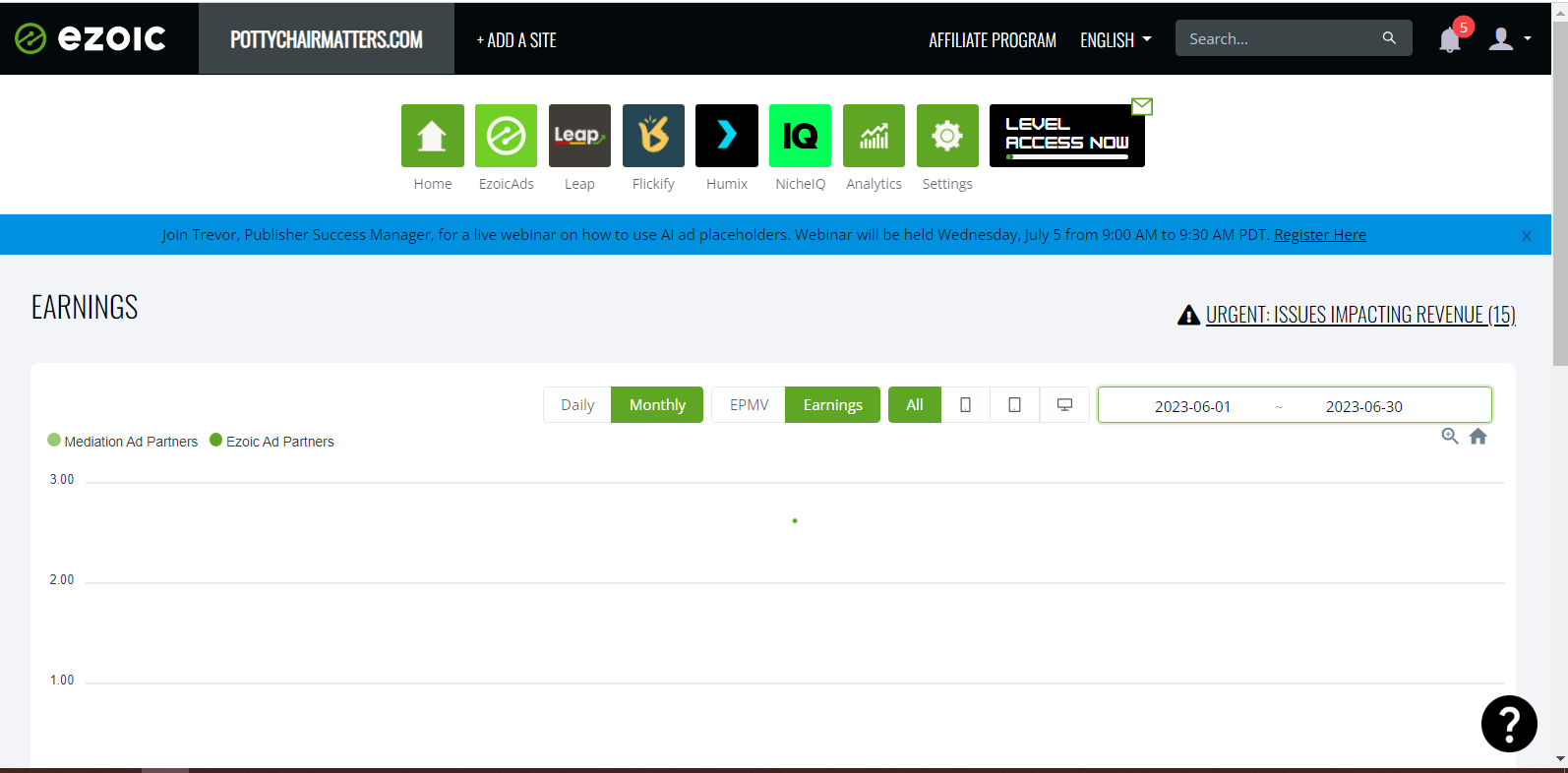Open the EzoicAds app icon
The image size is (1568, 773).
pos(507,136)
